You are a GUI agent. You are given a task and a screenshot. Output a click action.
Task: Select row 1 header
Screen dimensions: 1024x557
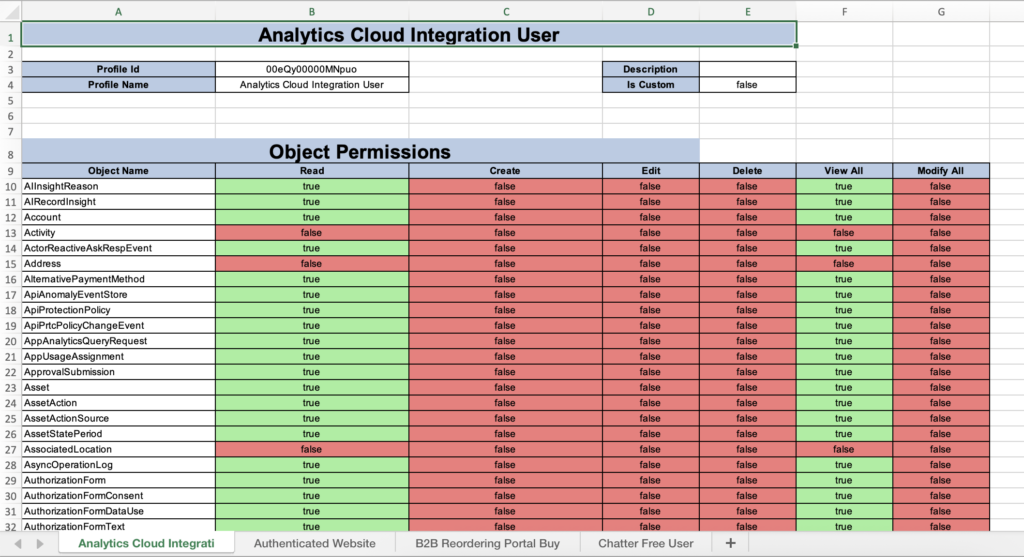tap(10, 37)
